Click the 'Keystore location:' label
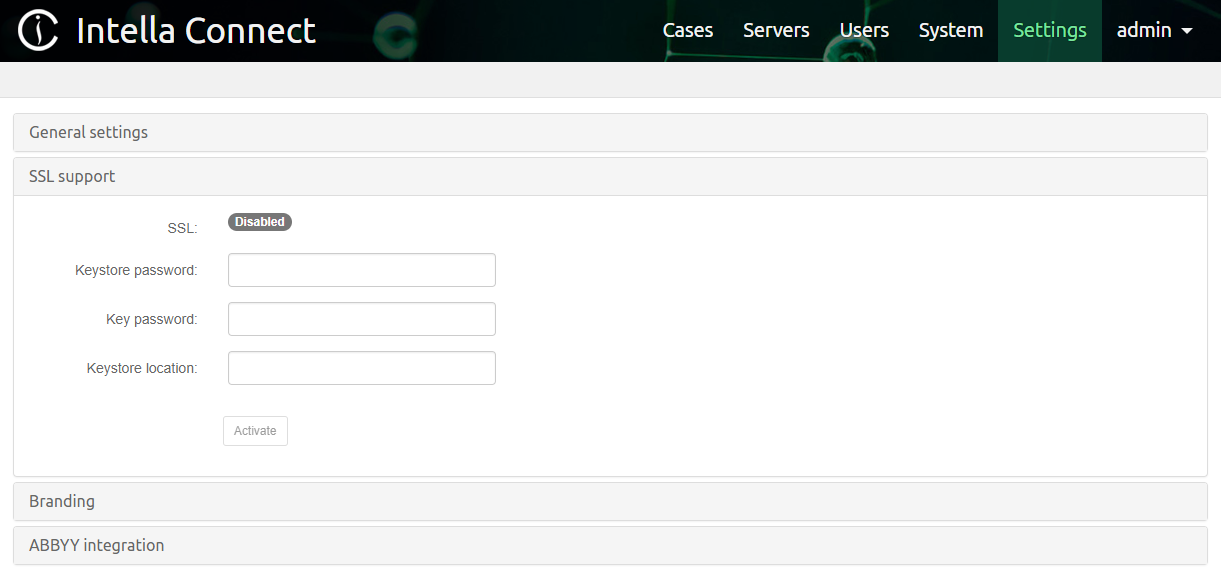 tap(142, 368)
